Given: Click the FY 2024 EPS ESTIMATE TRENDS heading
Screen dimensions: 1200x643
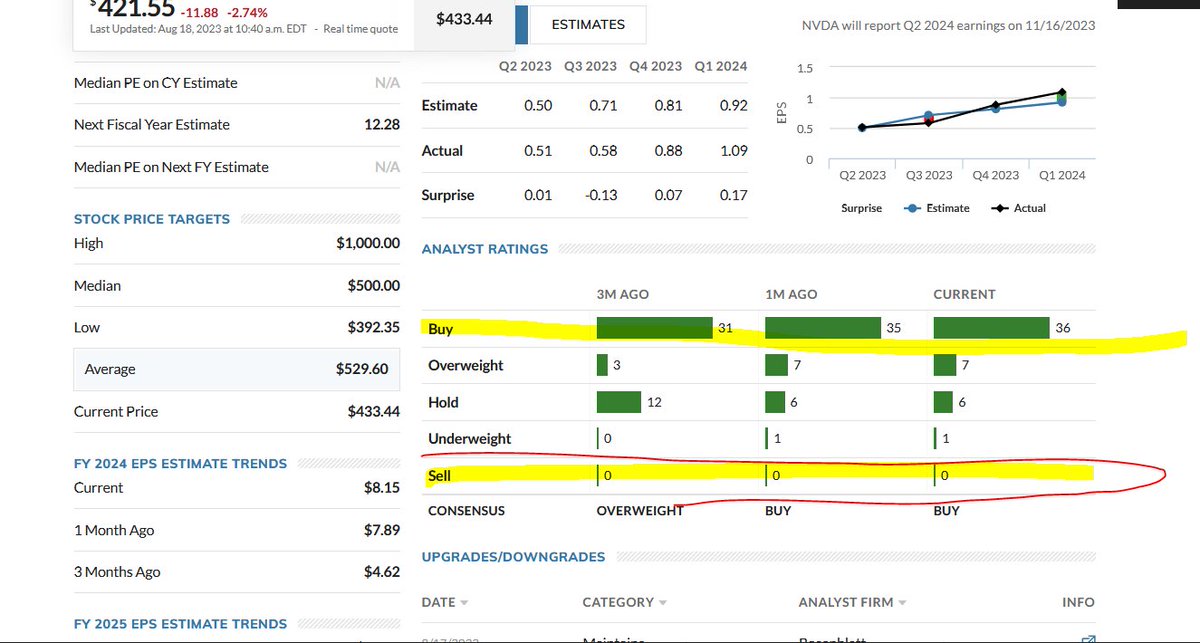Looking at the screenshot, I should coord(180,464).
